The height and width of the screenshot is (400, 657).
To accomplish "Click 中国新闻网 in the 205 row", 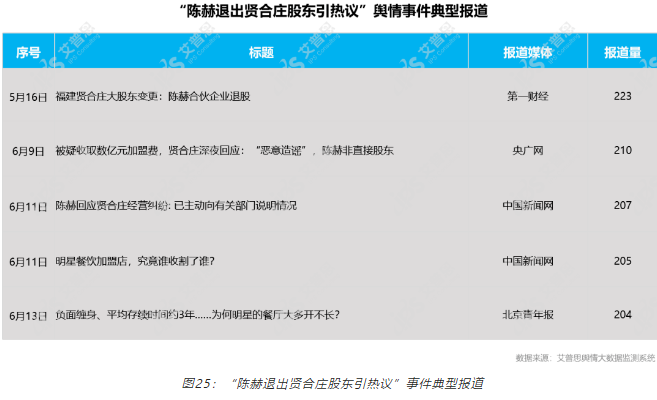I will [528, 261].
